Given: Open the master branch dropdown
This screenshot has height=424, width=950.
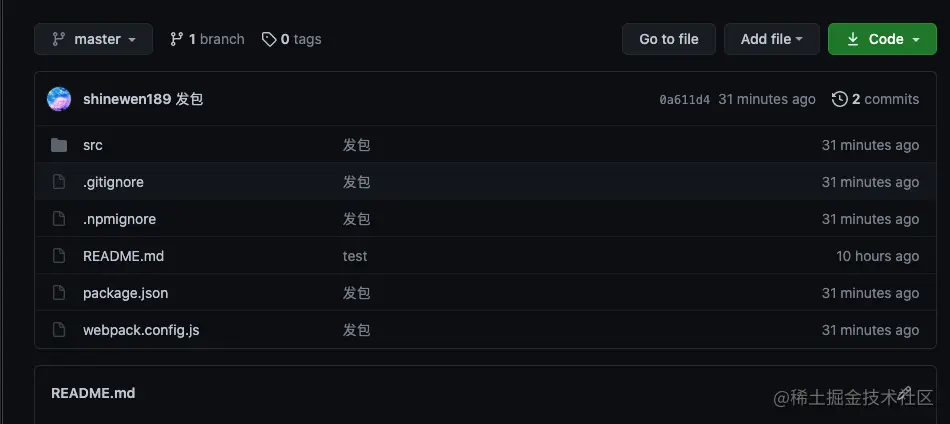Looking at the screenshot, I should tap(93, 39).
